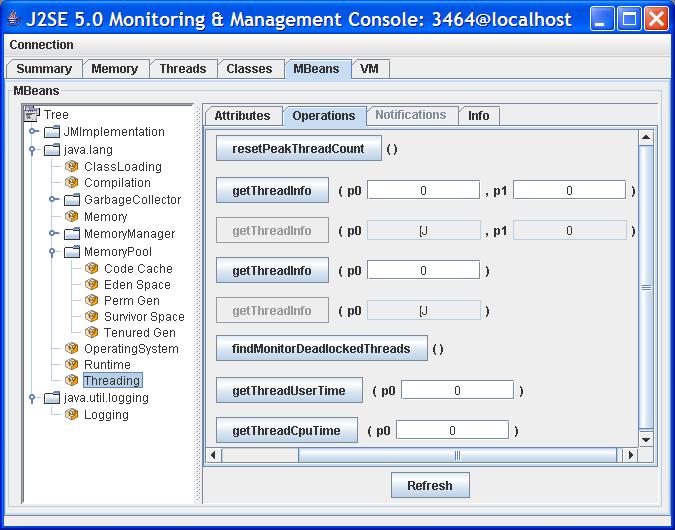The image size is (675, 530).
Task: Switch to the Threads tab
Action: 183,69
